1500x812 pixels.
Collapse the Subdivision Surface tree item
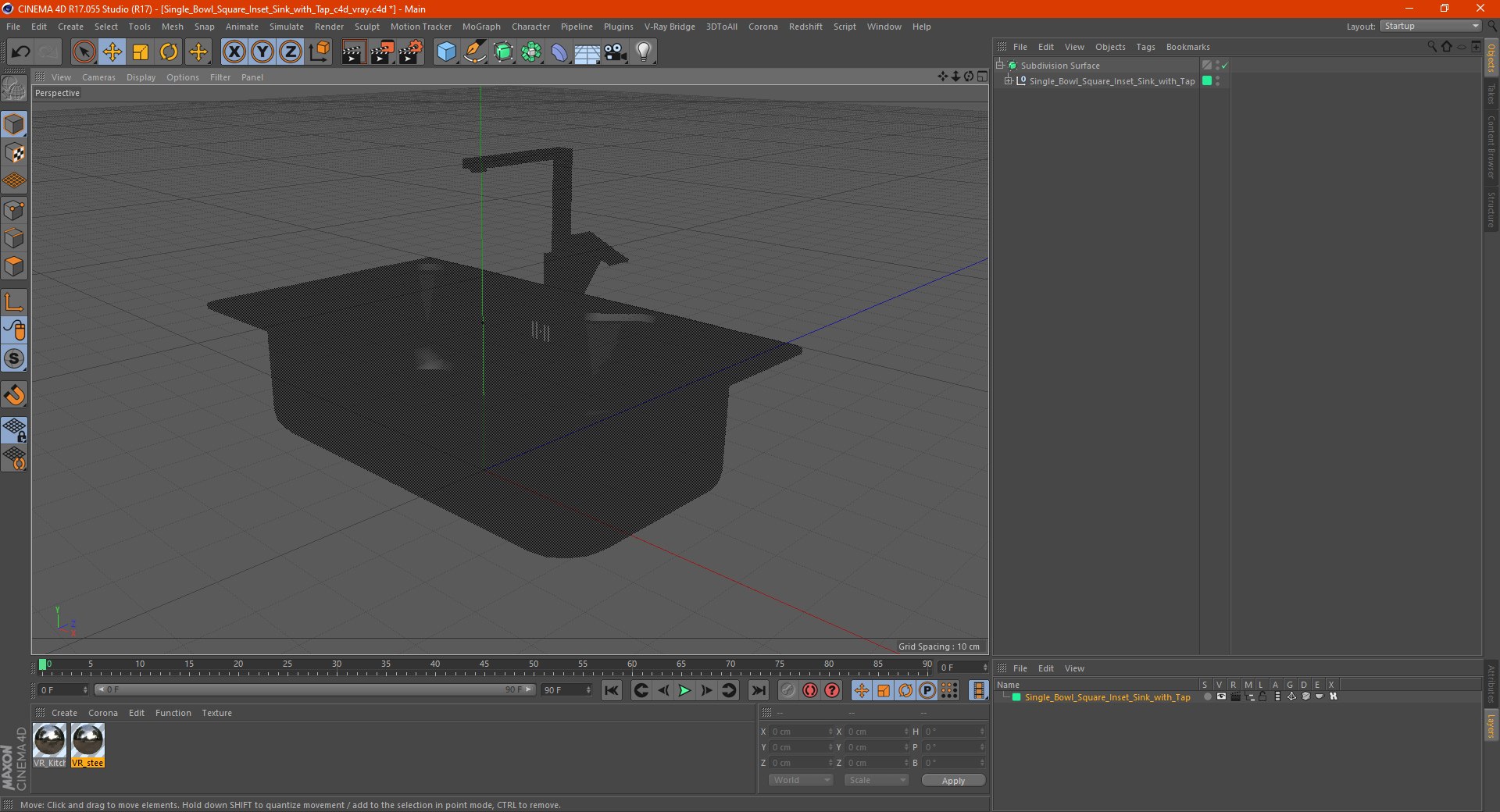(x=999, y=65)
